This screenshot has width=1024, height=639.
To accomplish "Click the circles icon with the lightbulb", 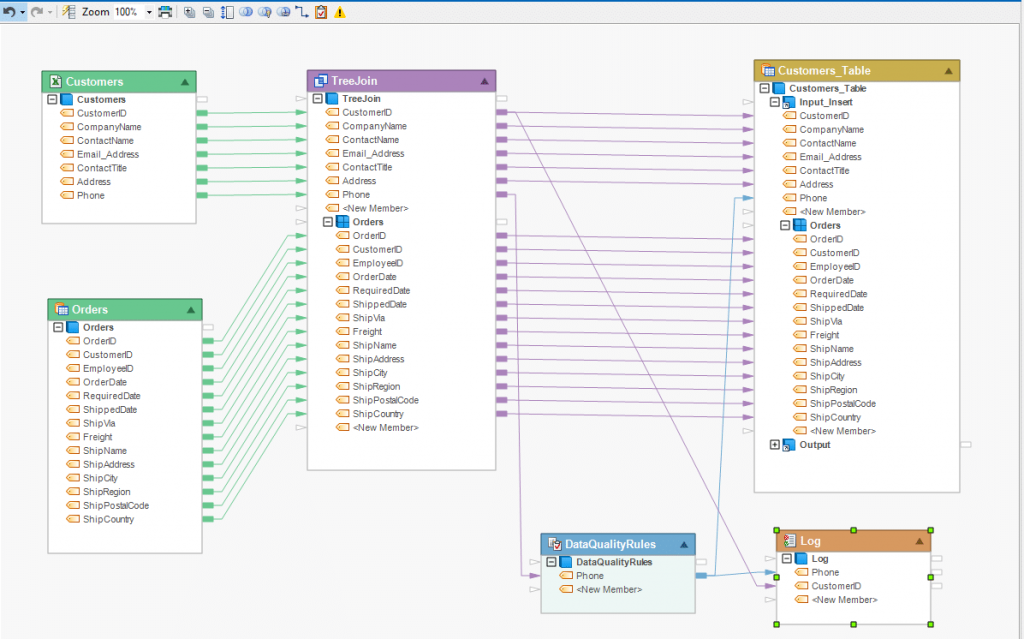I will (266, 12).
